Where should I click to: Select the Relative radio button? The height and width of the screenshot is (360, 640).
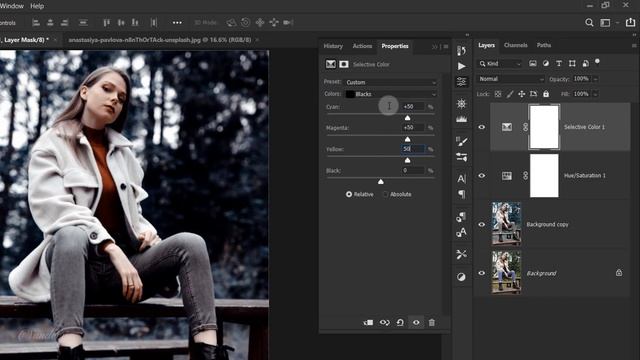pyautogui.click(x=349, y=194)
